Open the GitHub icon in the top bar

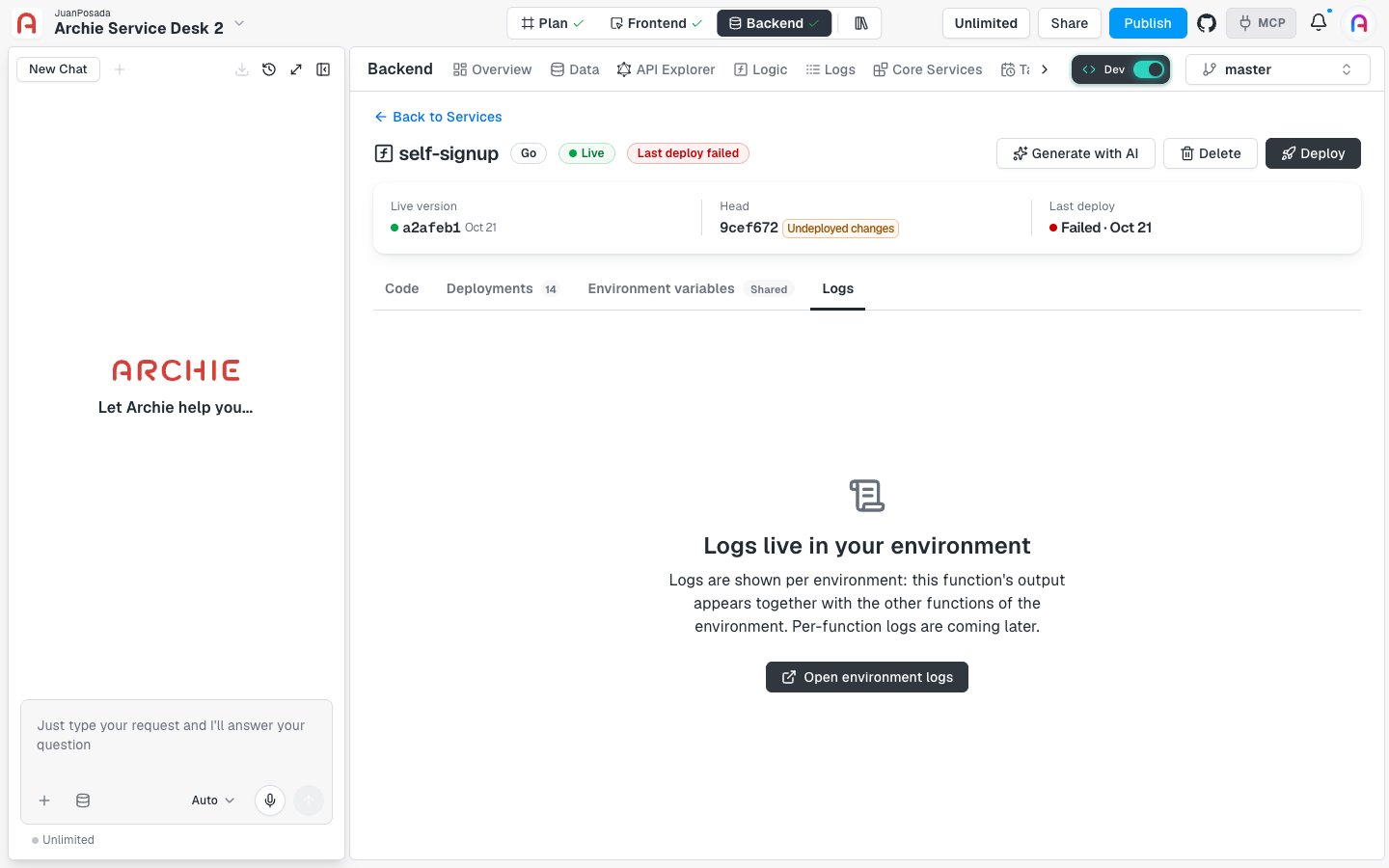(1207, 23)
